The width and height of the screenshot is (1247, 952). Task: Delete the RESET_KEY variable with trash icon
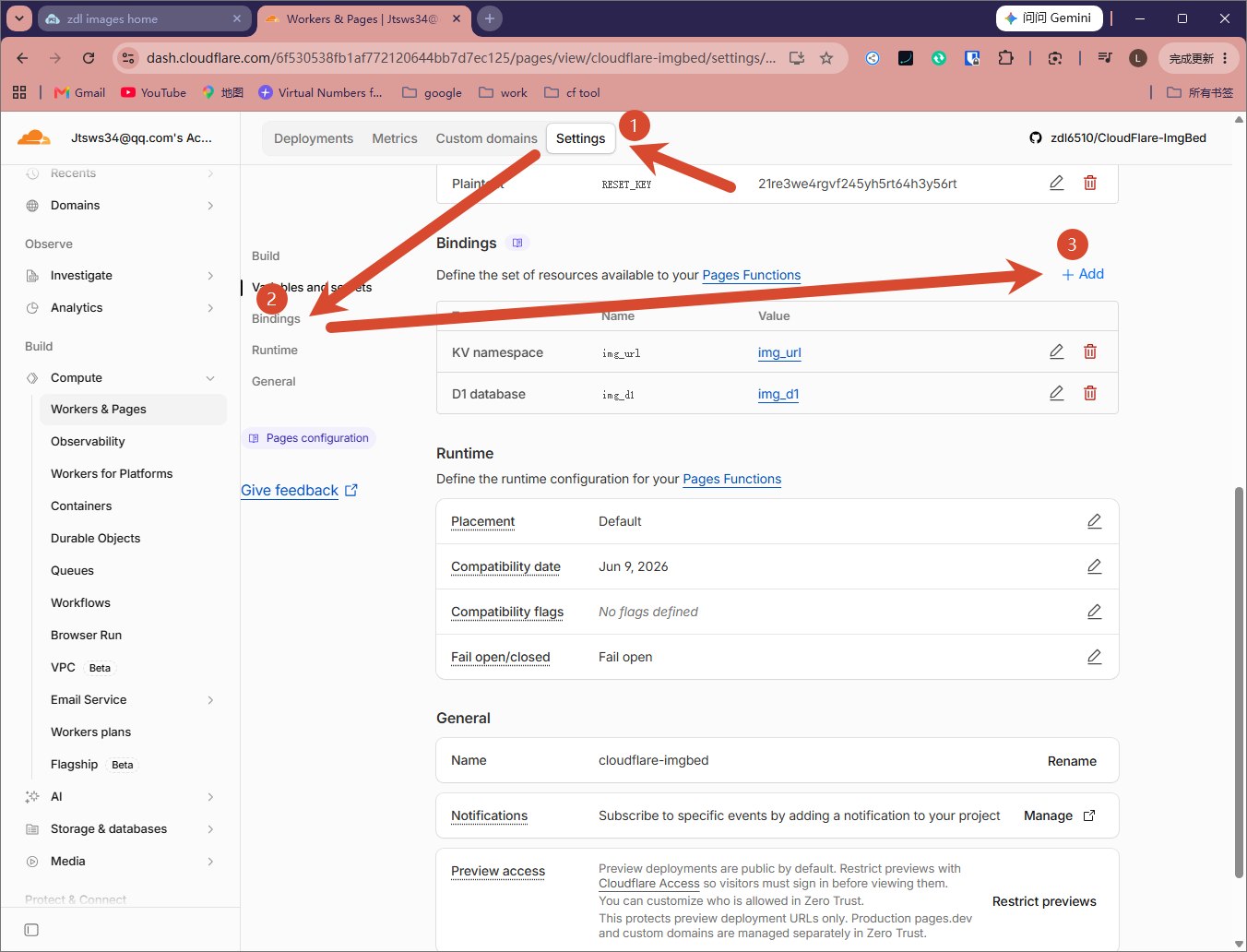[x=1090, y=183]
